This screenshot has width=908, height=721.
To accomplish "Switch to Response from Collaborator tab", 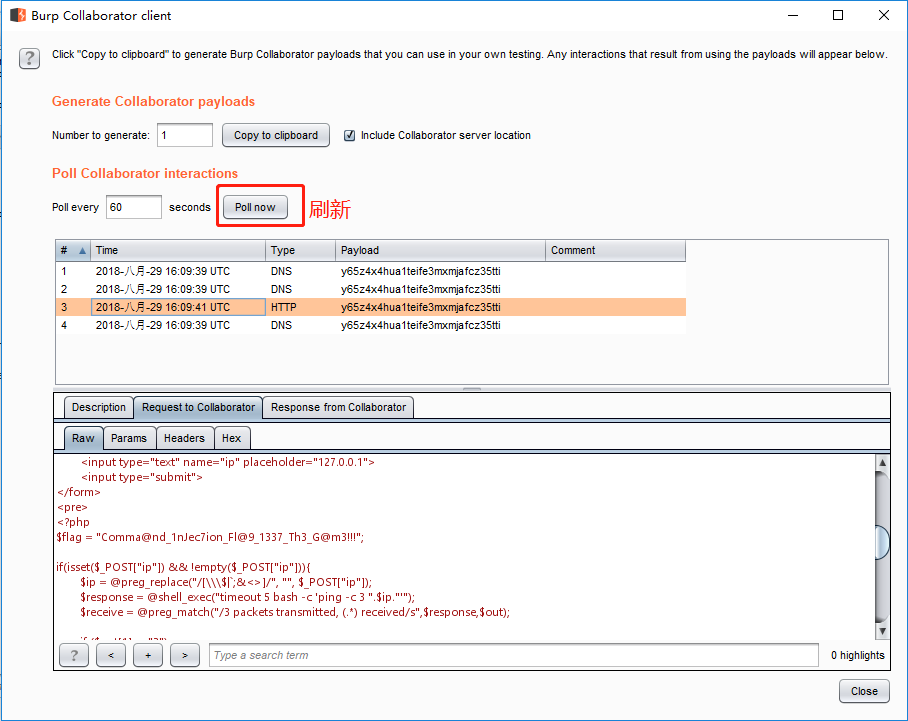I will tap(338, 407).
